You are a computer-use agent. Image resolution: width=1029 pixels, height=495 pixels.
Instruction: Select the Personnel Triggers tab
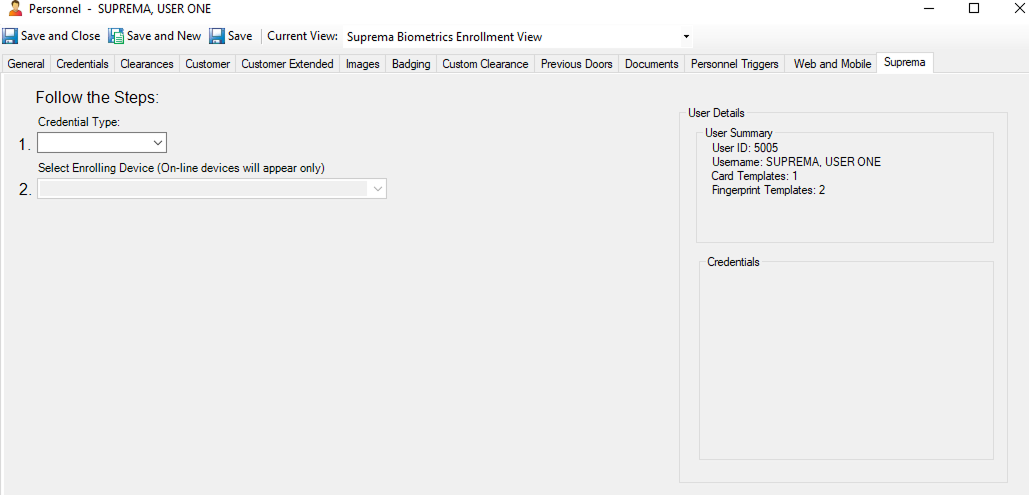point(734,64)
